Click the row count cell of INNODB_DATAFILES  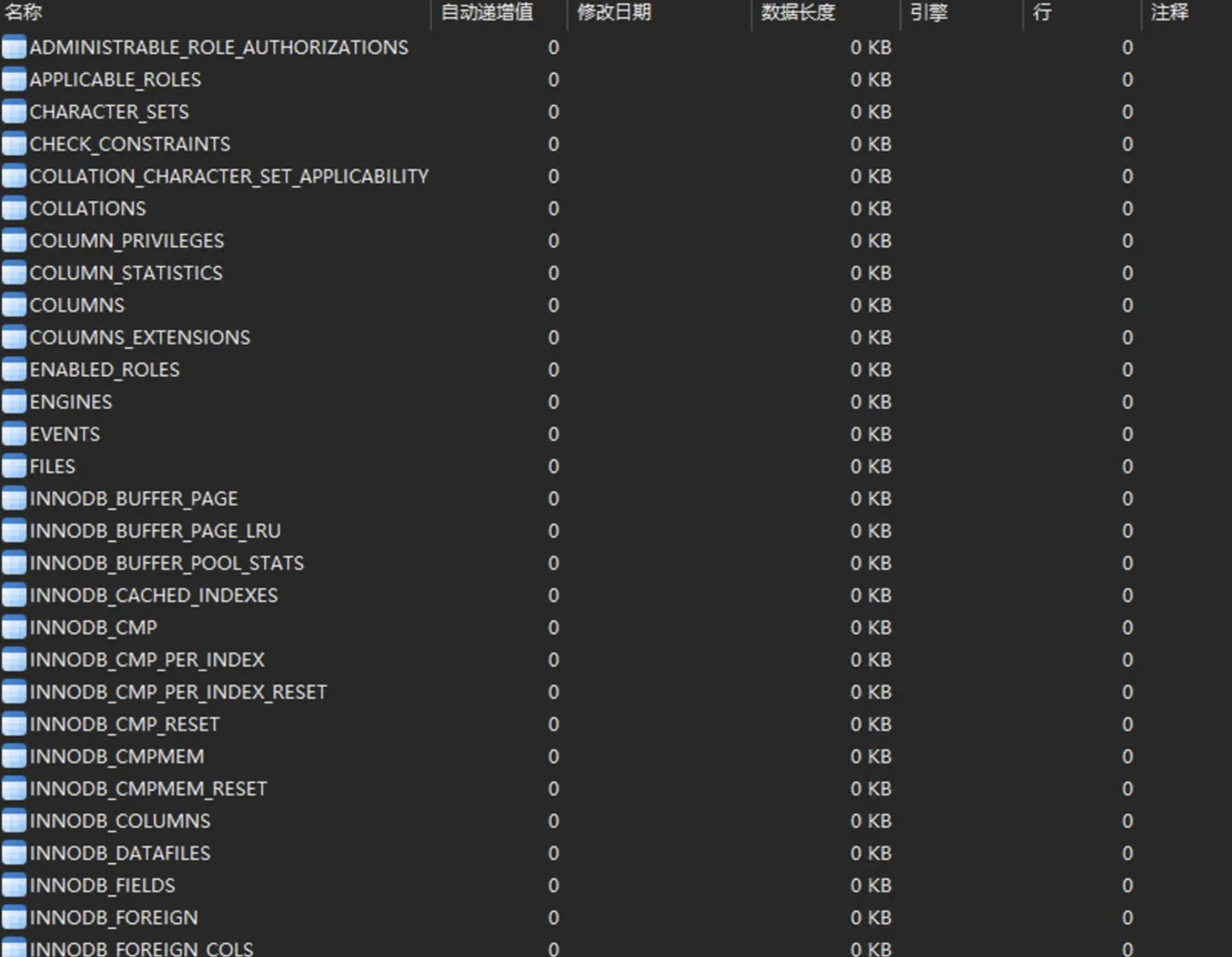(x=1127, y=853)
